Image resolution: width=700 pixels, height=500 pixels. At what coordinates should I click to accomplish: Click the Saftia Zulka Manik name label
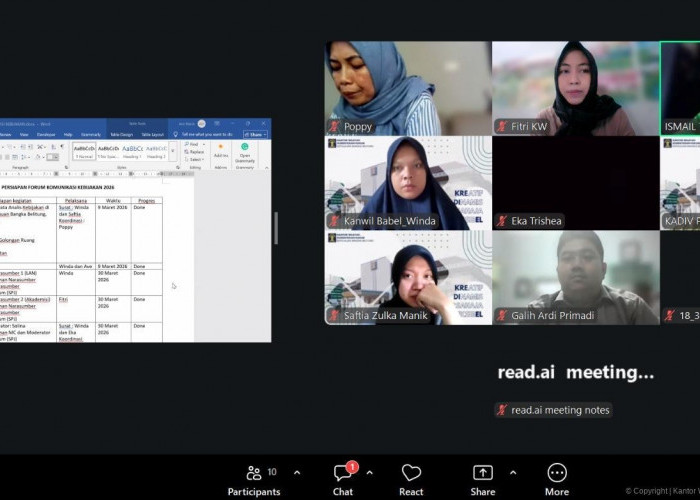[386, 316]
